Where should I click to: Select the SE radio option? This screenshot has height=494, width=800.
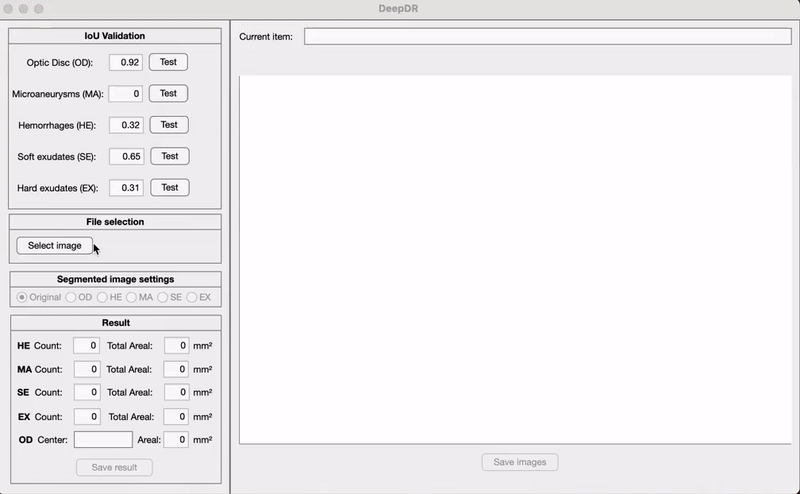[163, 297]
